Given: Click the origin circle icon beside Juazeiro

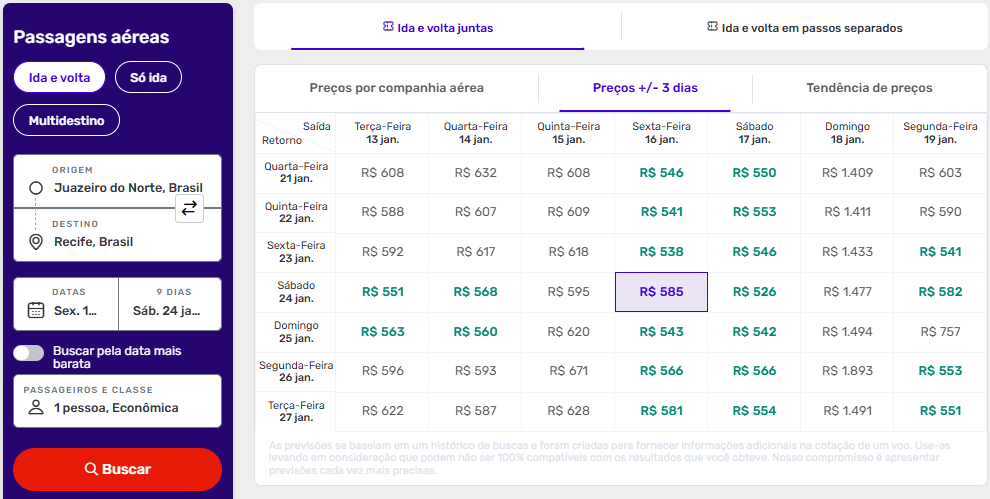Looking at the screenshot, I should click(36, 188).
